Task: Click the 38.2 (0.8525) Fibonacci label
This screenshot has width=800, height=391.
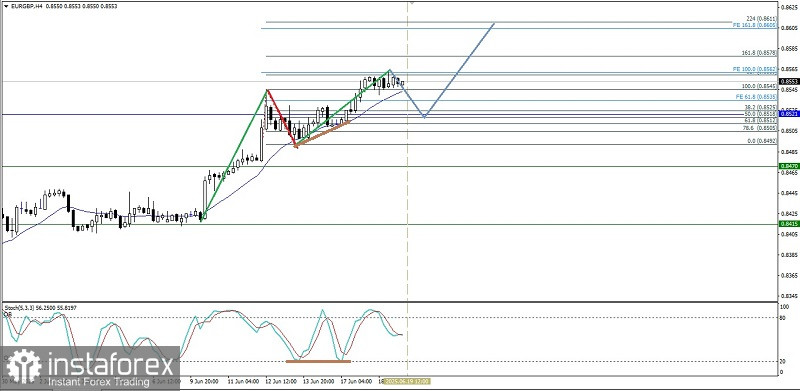Action: click(x=760, y=107)
